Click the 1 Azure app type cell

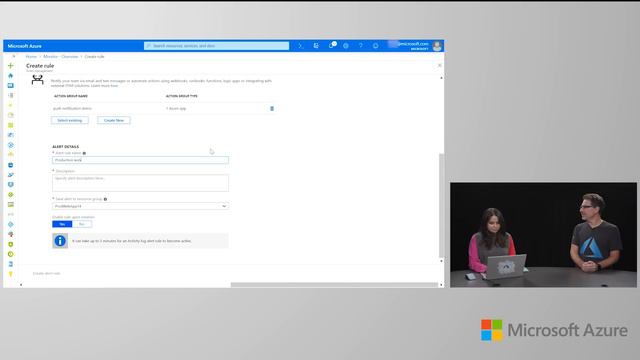176,109
